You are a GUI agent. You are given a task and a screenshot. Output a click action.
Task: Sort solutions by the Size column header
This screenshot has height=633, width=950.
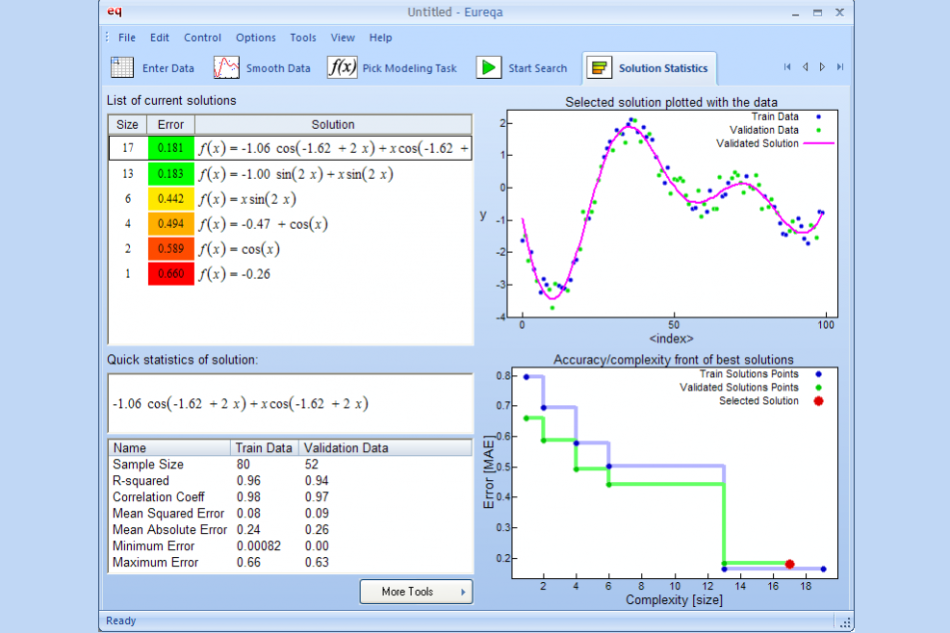128,125
